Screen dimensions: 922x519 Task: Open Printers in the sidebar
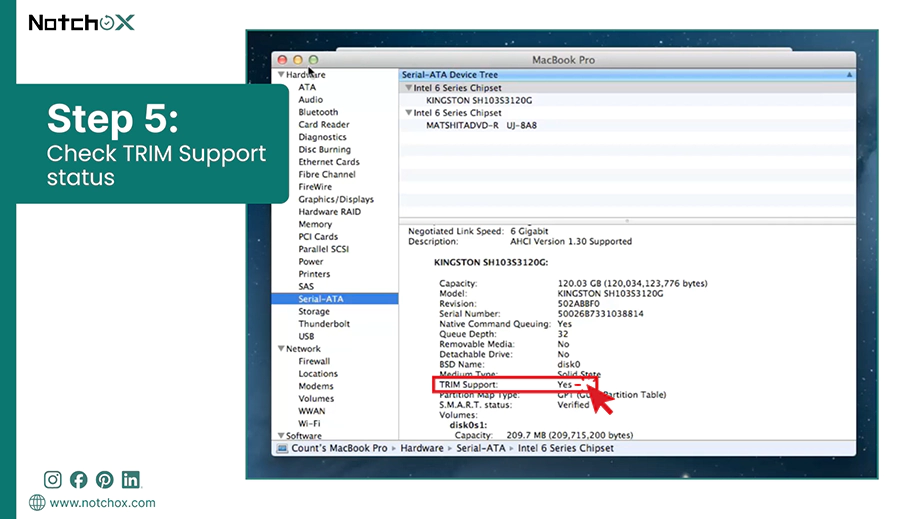(x=314, y=274)
